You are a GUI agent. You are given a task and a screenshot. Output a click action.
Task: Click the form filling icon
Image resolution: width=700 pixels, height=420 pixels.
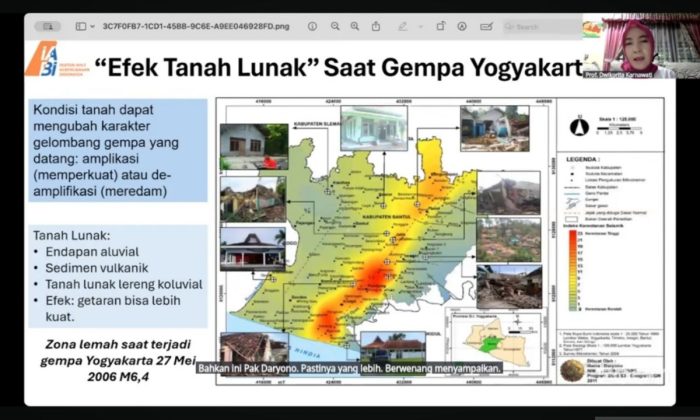point(486,26)
